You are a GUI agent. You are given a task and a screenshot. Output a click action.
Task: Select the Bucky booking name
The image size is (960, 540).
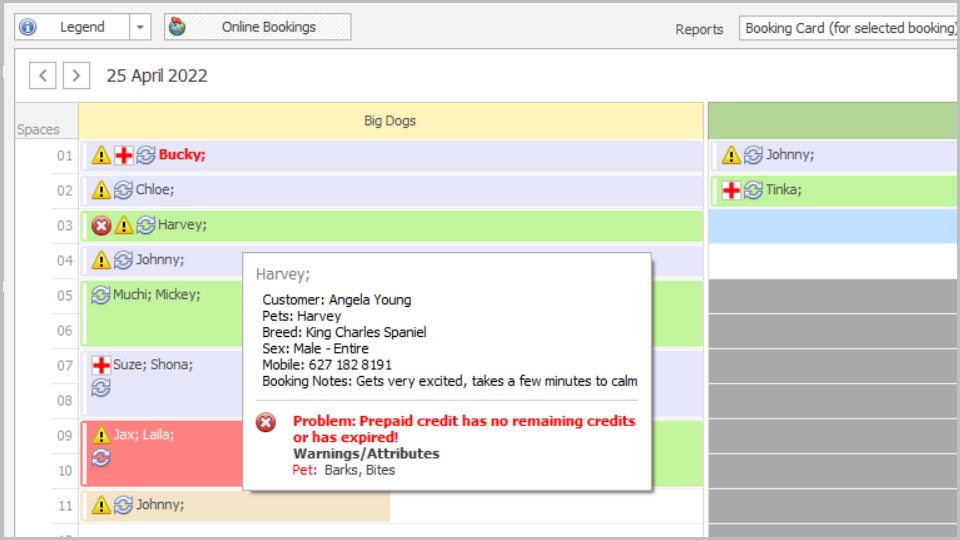pos(182,154)
